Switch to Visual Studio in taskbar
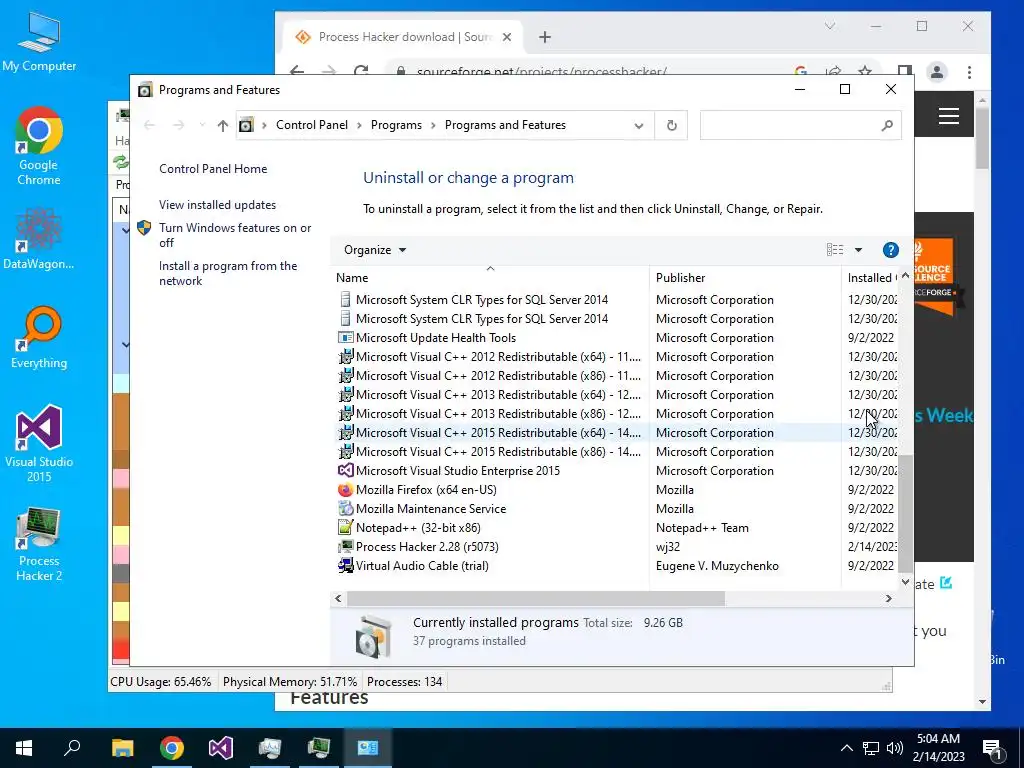 pyautogui.click(x=221, y=748)
